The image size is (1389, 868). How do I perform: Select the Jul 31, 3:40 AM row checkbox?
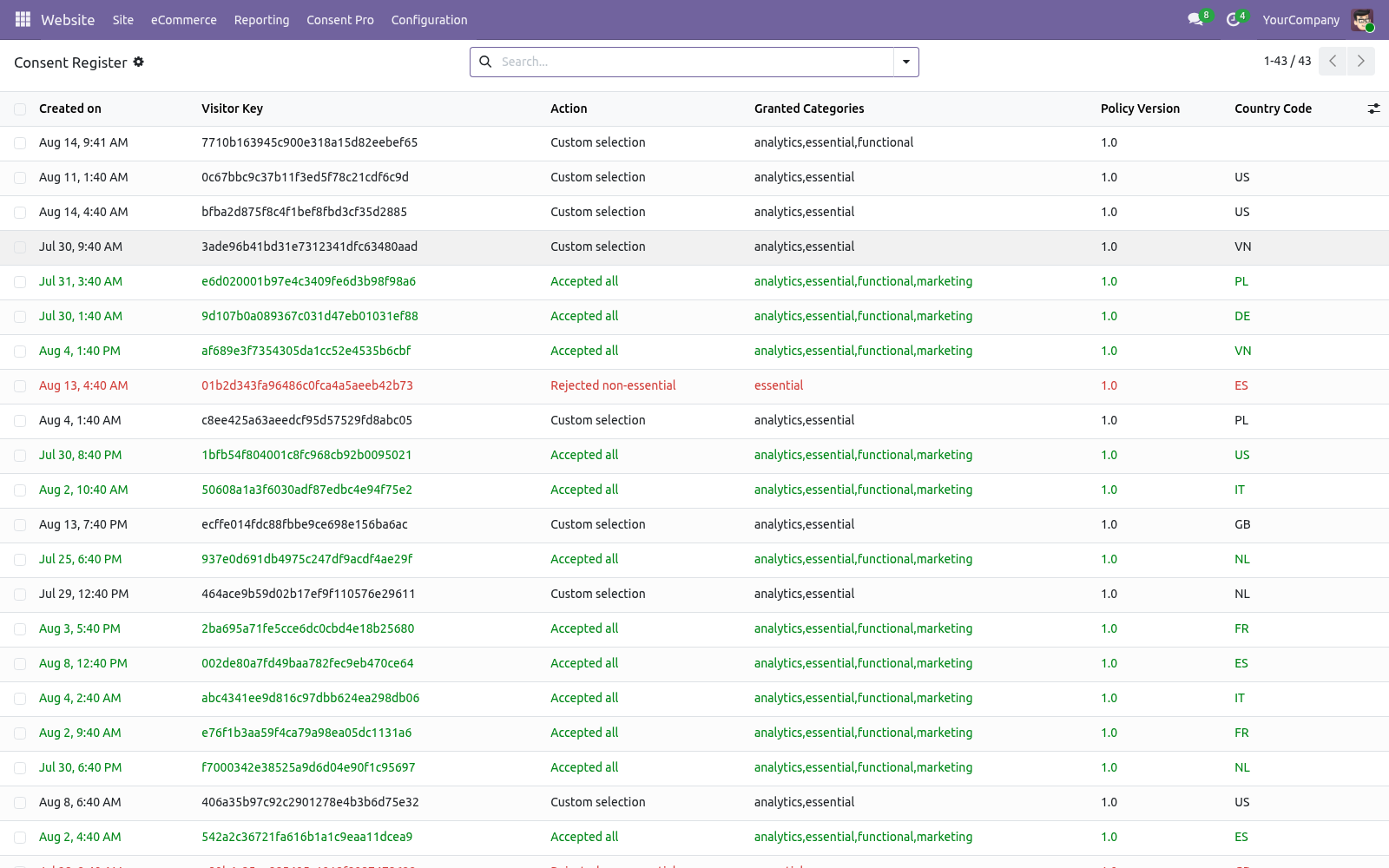pos(20,282)
